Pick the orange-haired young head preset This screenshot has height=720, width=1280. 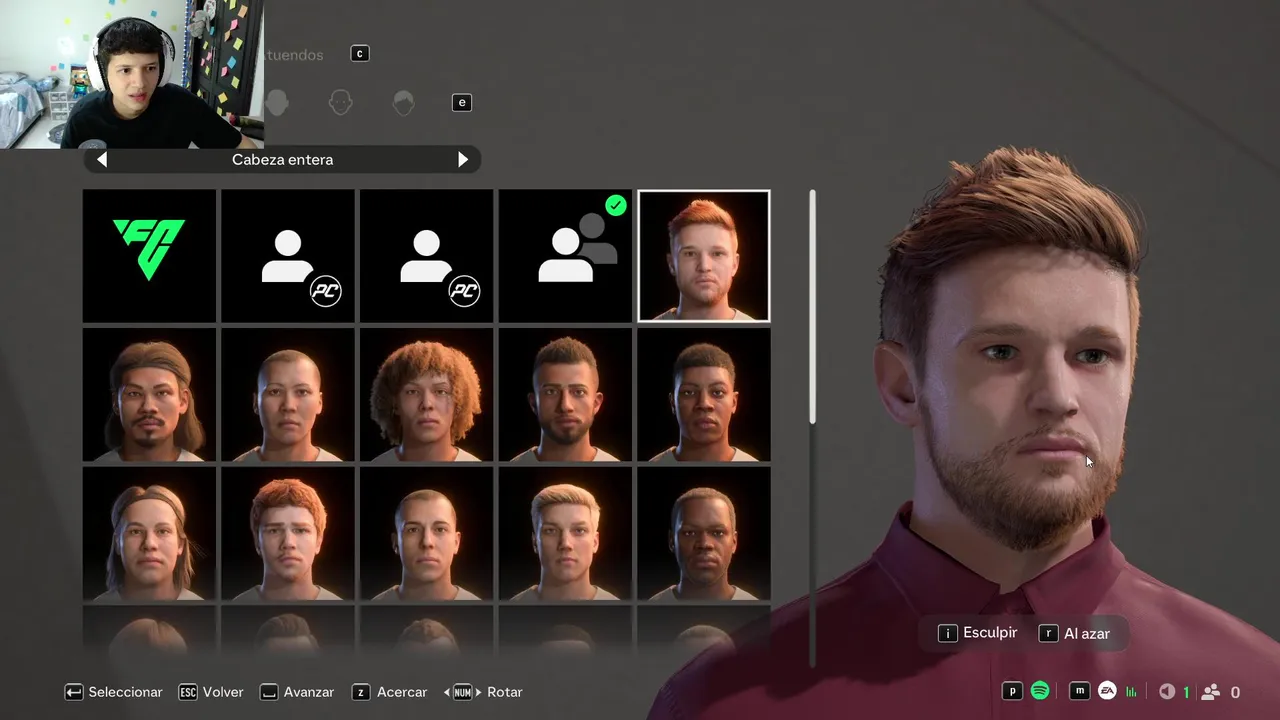288,534
